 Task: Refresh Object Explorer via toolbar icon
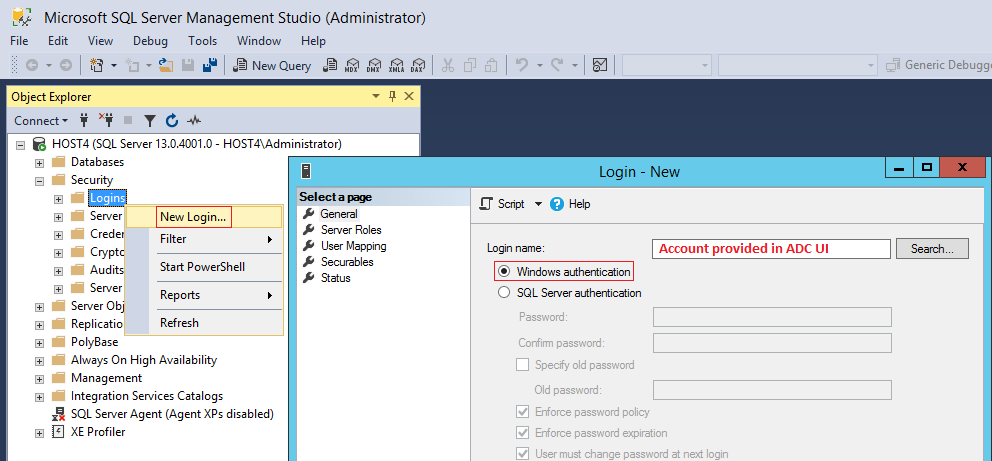pyautogui.click(x=171, y=120)
